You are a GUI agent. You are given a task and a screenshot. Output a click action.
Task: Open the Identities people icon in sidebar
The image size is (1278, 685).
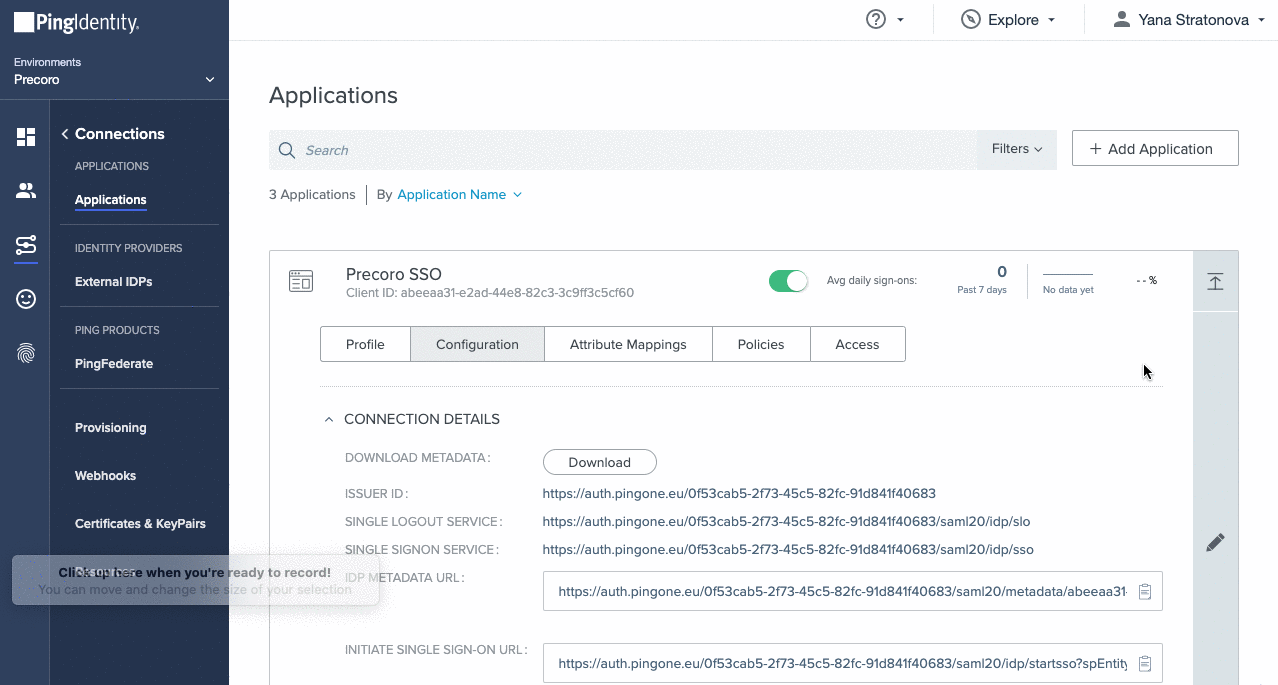point(26,190)
